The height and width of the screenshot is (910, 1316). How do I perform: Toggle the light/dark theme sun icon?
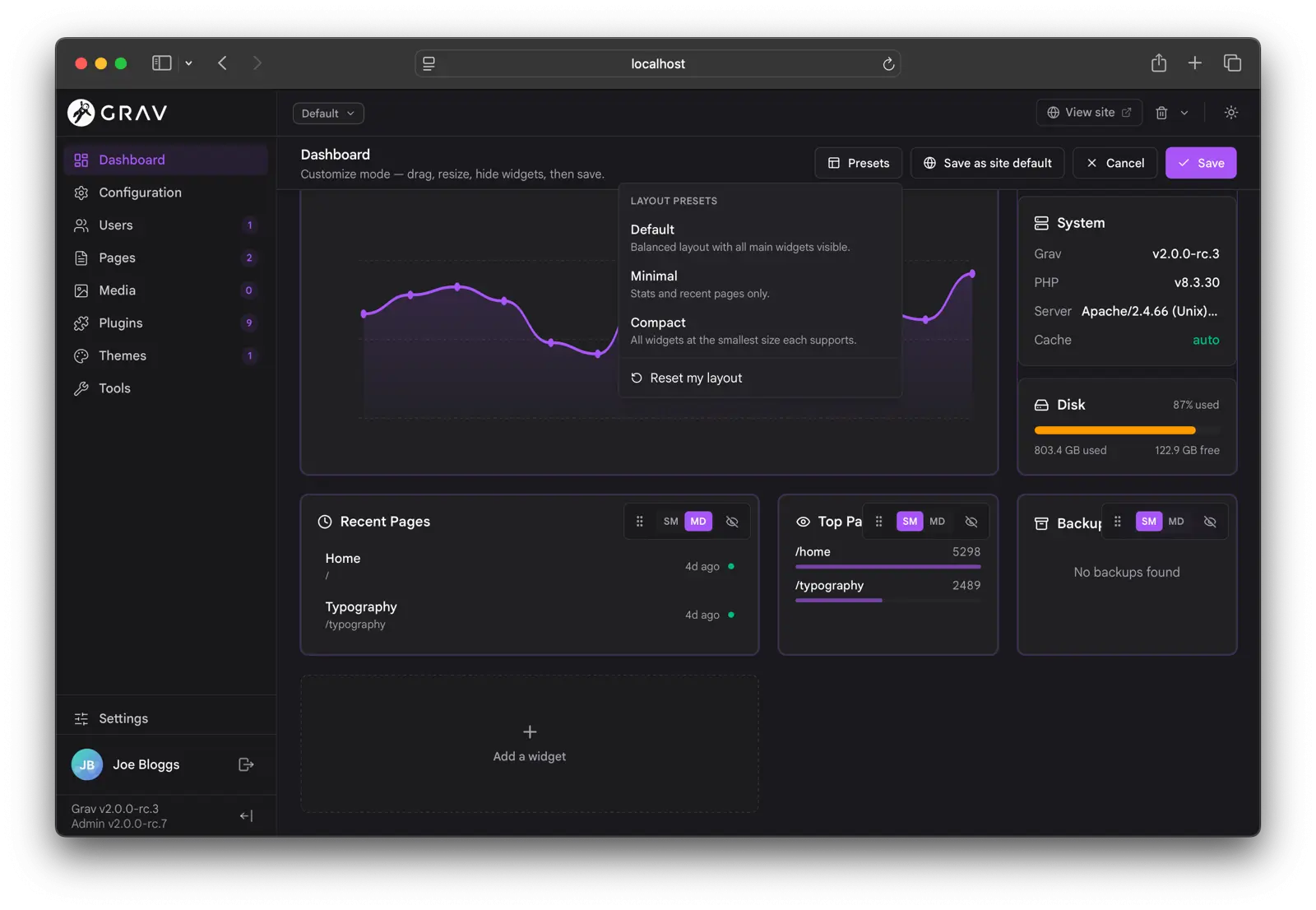point(1231,113)
